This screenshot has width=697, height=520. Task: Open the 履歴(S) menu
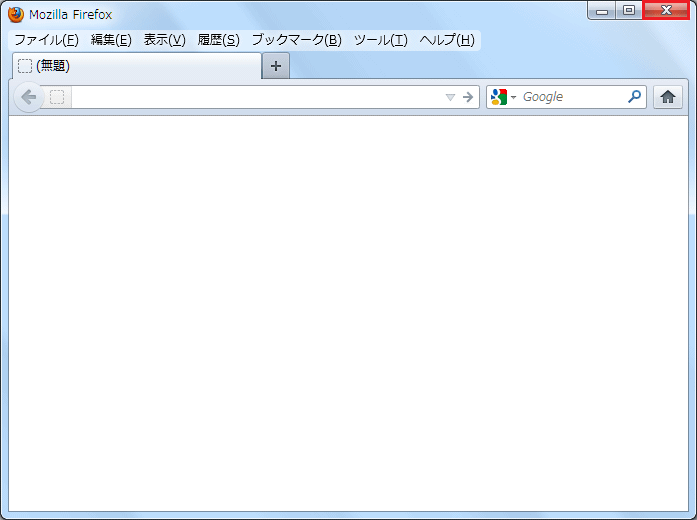[x=218, y=40]
